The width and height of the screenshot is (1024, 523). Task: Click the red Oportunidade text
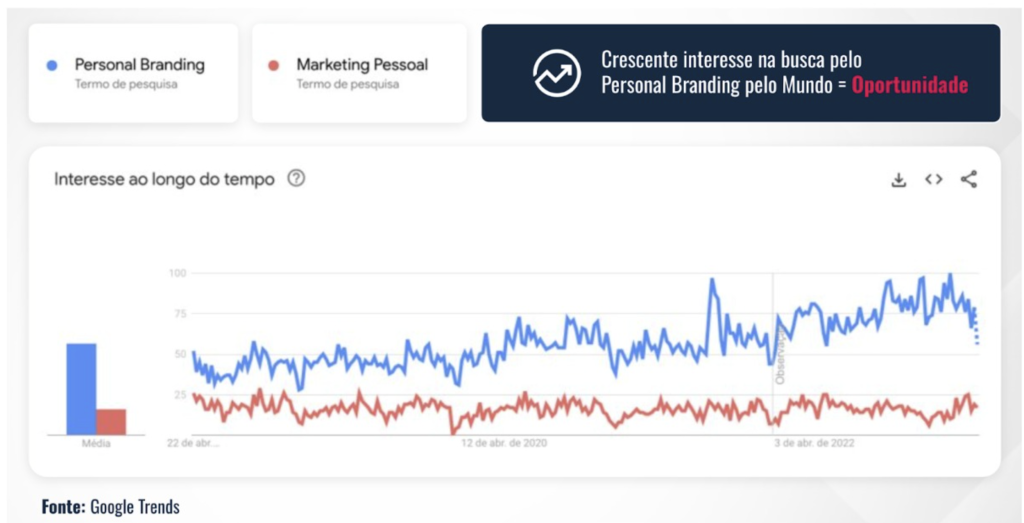pos(909,86)
